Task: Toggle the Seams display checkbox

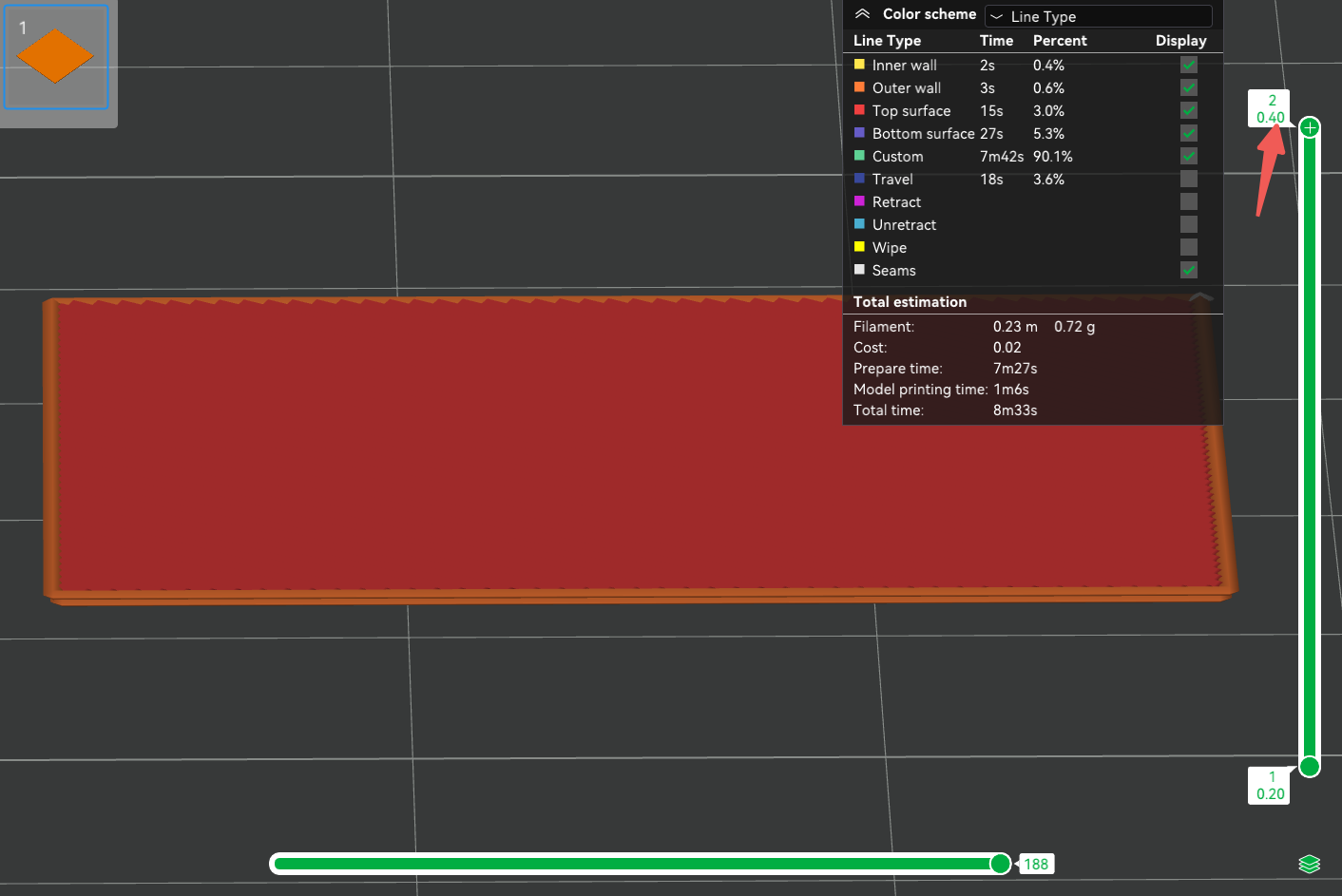Action: point(1189,270)
